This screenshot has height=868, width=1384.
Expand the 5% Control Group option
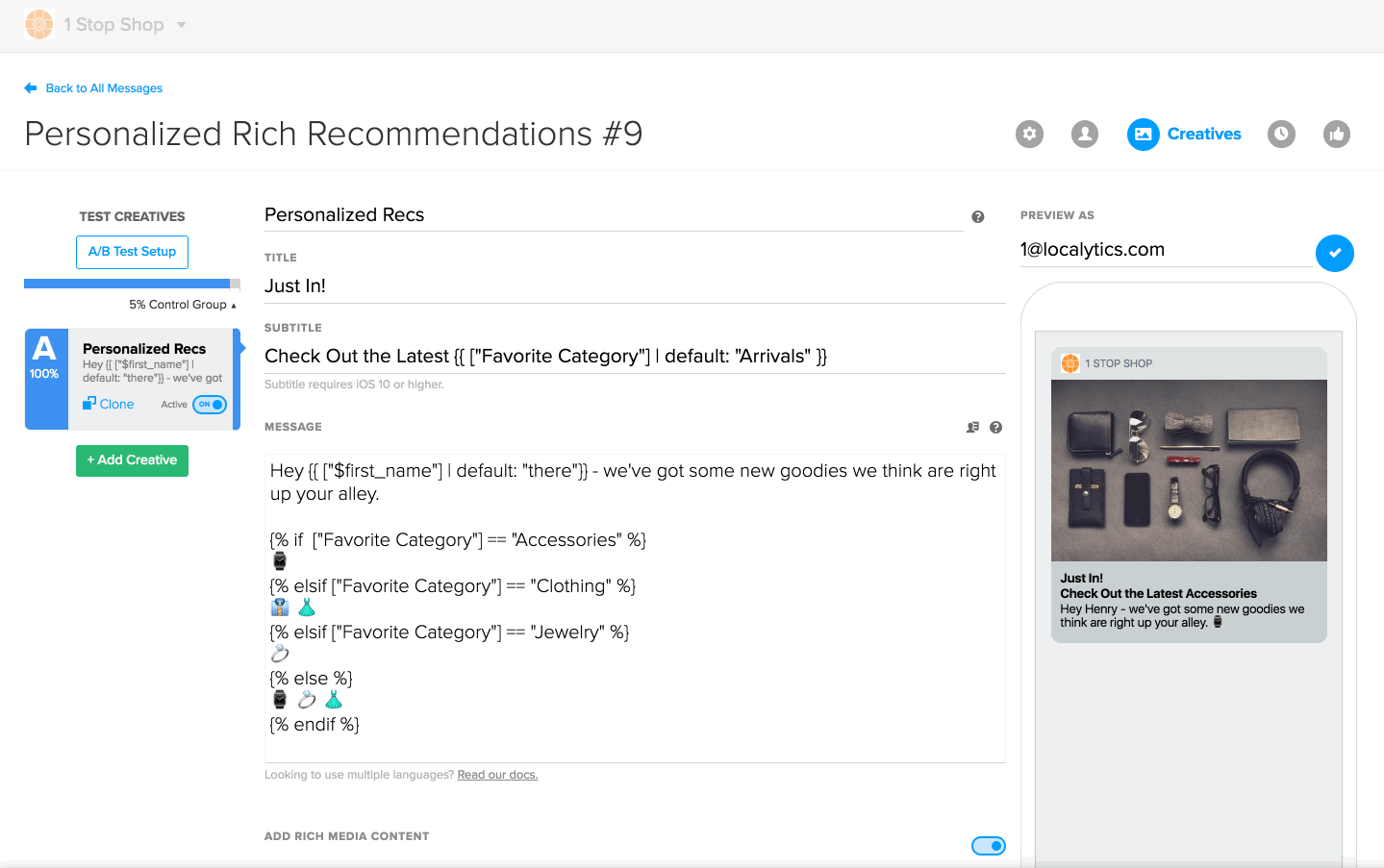click(183, 305)
